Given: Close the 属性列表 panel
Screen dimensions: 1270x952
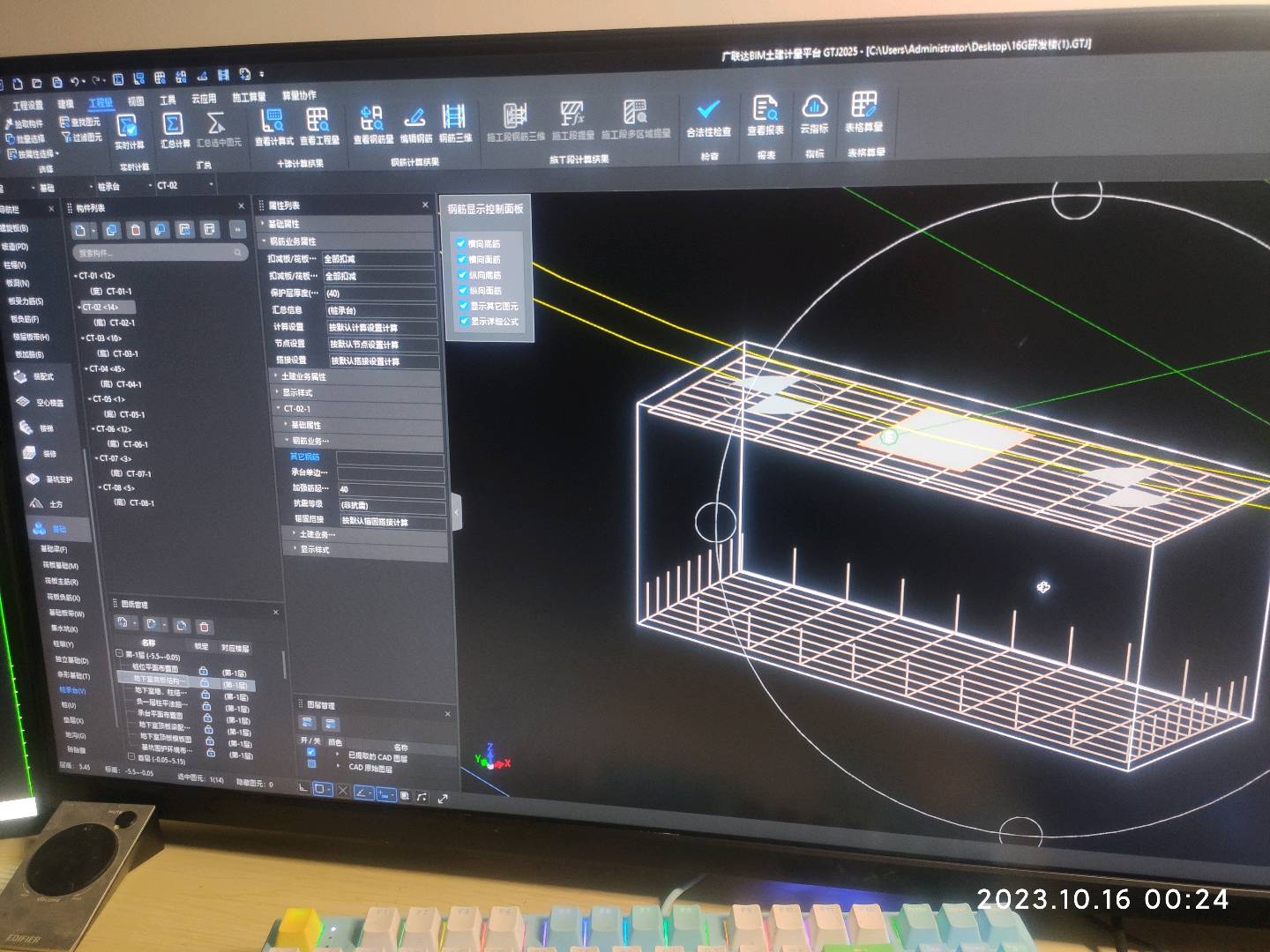Looking at the screenshot, I should pyautogui.click(x=425, y=205).
